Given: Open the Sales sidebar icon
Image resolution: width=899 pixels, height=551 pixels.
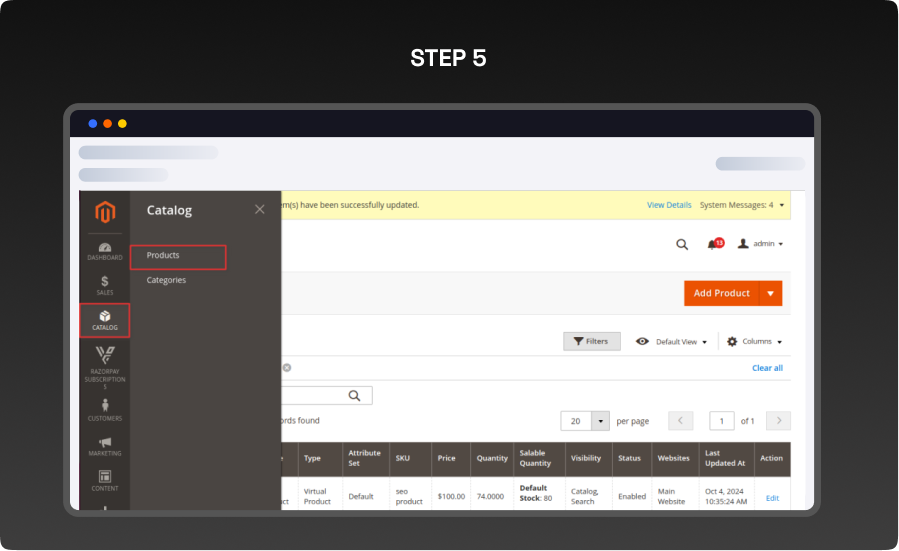Looking at the screenshot, I should pyautogui.click(x=105, y=285).
